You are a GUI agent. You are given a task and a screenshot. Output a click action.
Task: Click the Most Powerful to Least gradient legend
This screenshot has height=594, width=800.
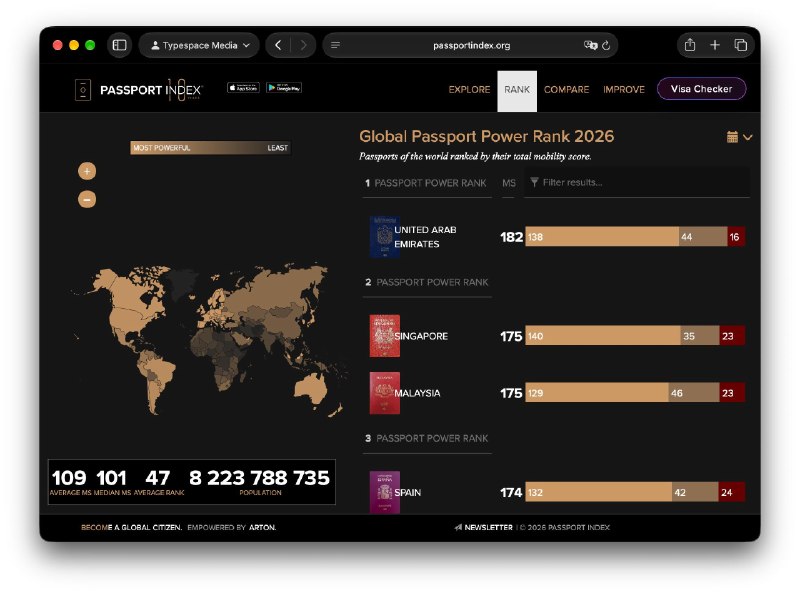point(210,148)
